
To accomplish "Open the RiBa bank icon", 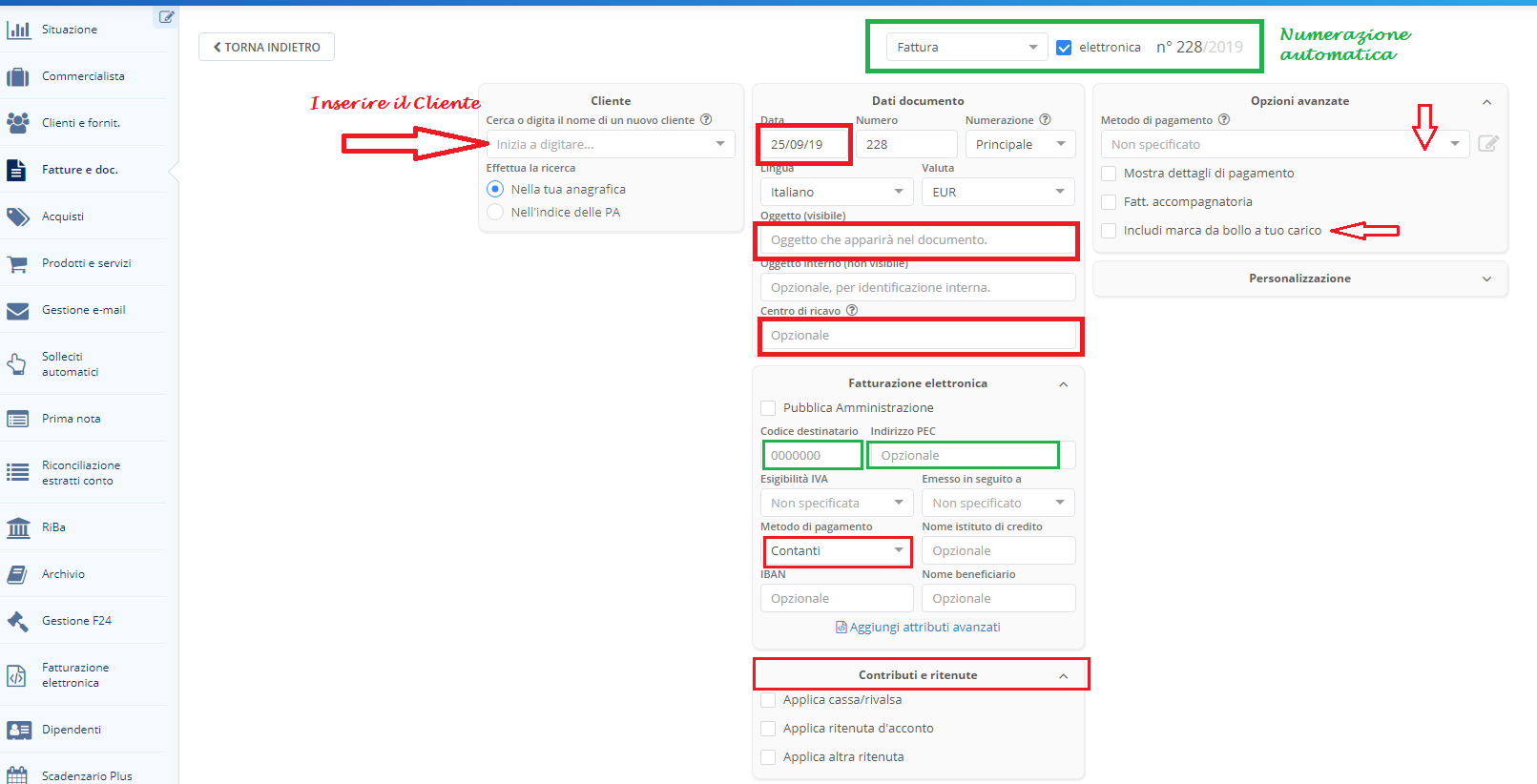I will point(18,527).
